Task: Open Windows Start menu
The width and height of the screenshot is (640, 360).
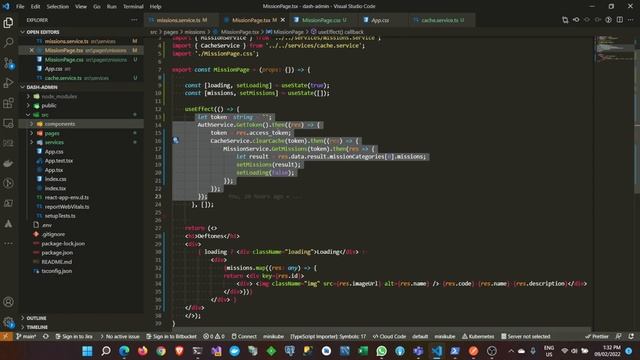Action: point(87,351)
